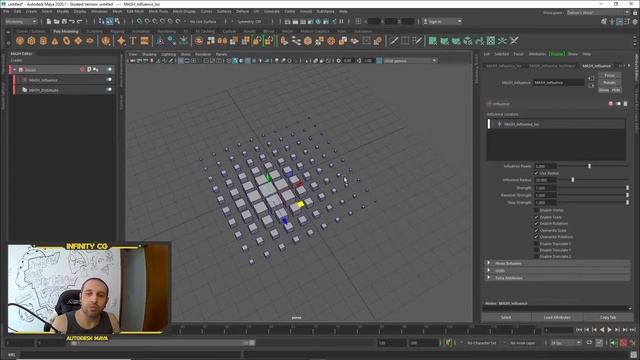Click the Open Scene folder icon
This screenshot has width=640, height=360.
[x=57, y=21]
